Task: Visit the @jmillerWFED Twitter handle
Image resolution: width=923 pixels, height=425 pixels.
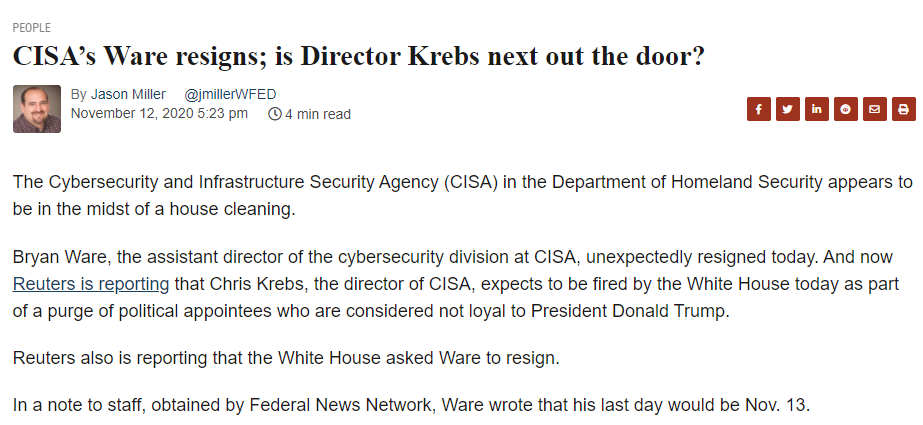Action: pos(230,94)
